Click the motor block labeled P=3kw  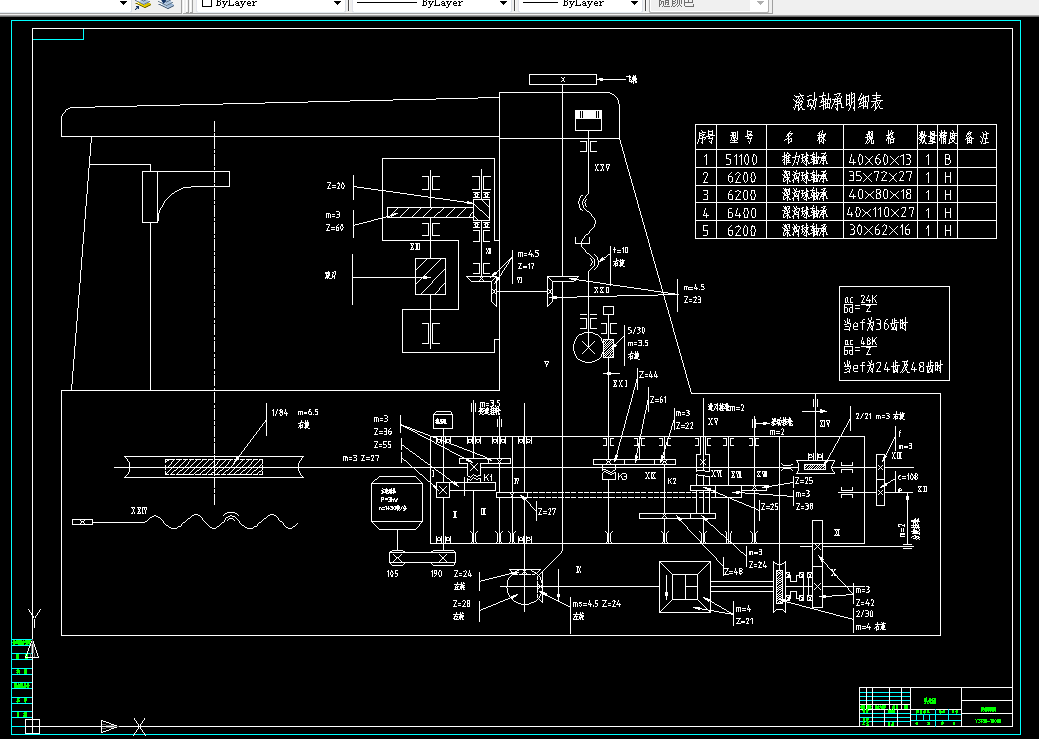[x=397, y=503]
